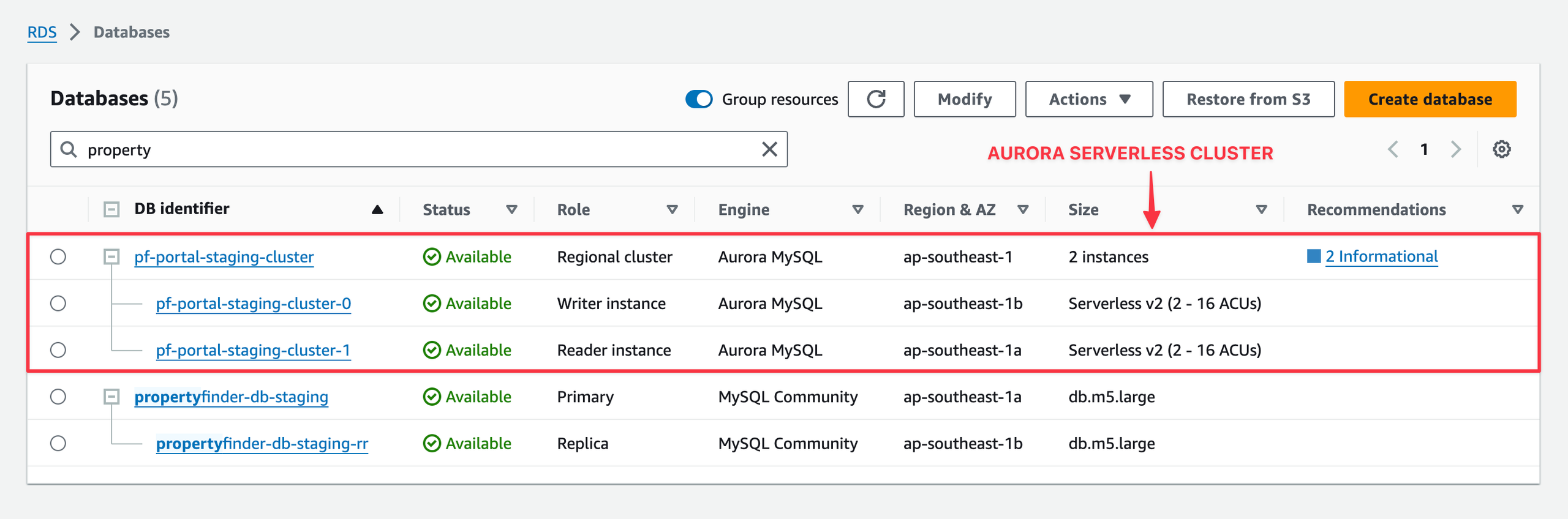Click the database search input field
This screenshot has height=519, width=1568.
pos(419,149)
